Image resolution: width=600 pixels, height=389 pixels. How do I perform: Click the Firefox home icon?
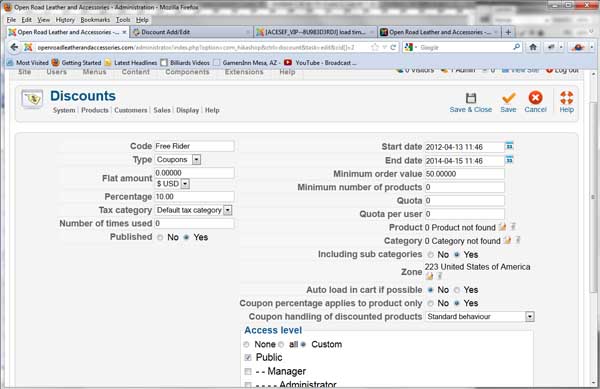click(533, 47)
